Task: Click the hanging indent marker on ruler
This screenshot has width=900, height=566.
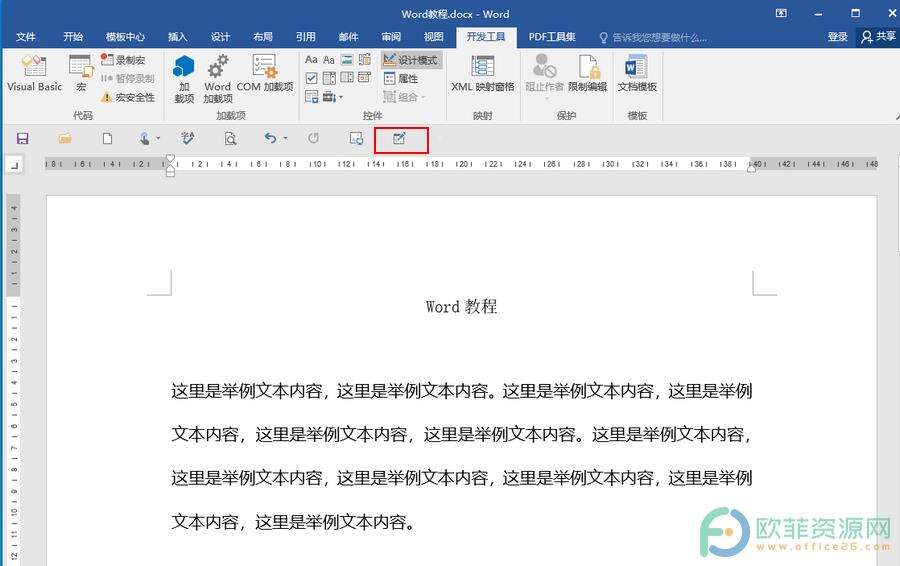Action: click(170, 168)
